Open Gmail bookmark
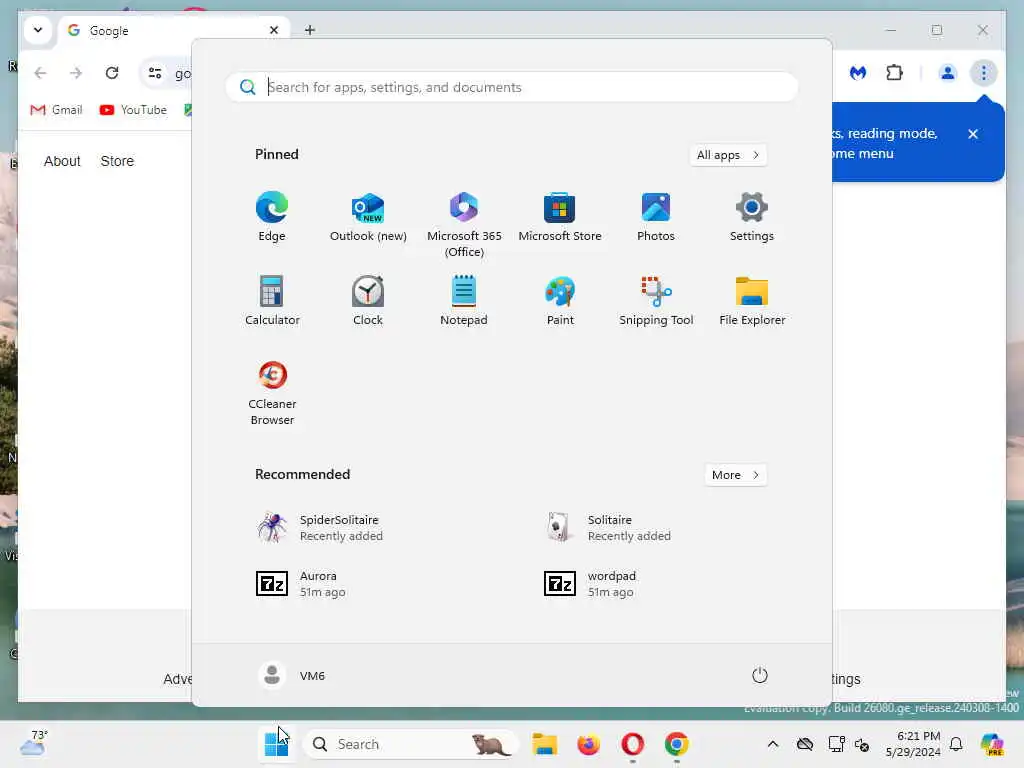This screenshot has width=1024, height=768. (57, 110)
